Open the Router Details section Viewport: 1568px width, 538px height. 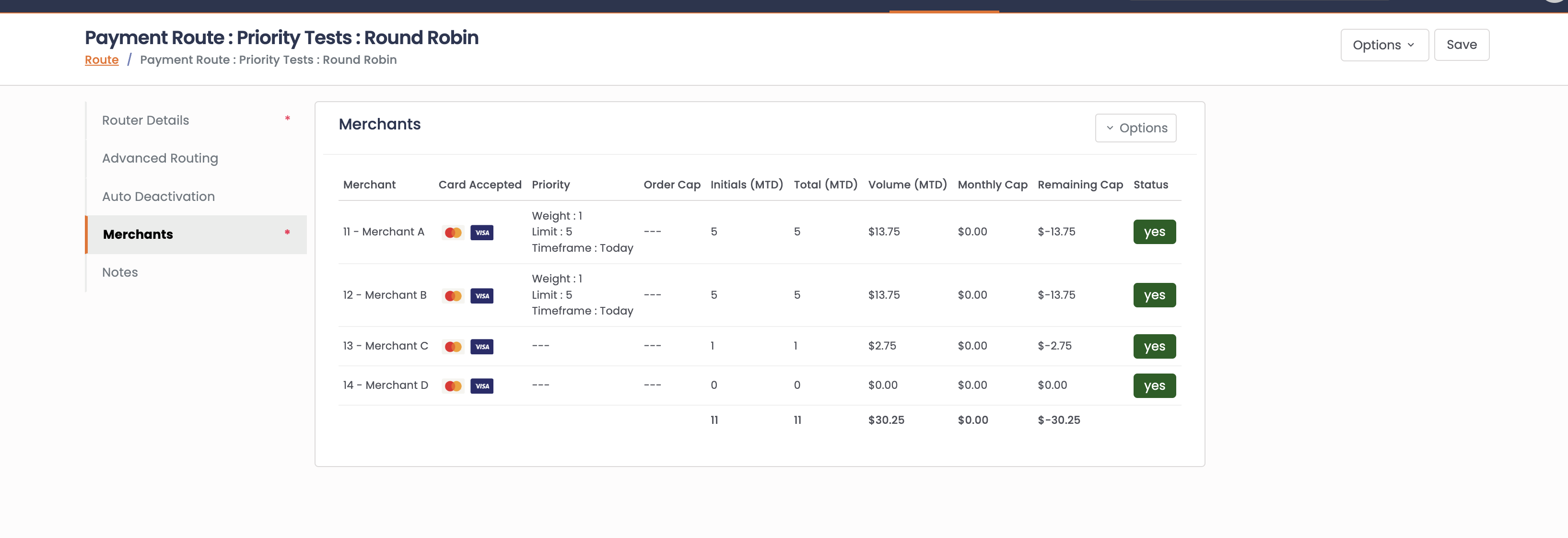(196, 120)
